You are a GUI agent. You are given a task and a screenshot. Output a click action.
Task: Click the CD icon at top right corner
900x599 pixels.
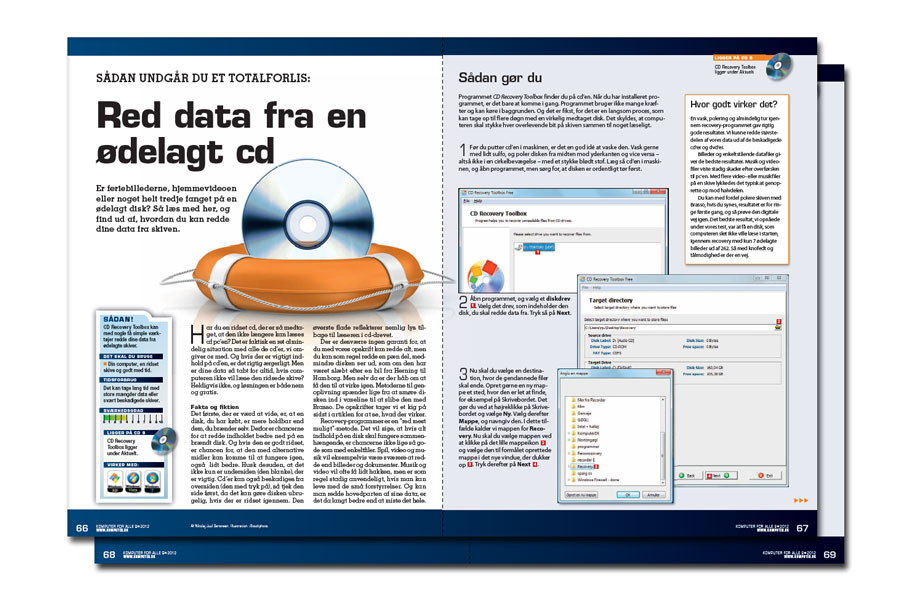(779, 65)
